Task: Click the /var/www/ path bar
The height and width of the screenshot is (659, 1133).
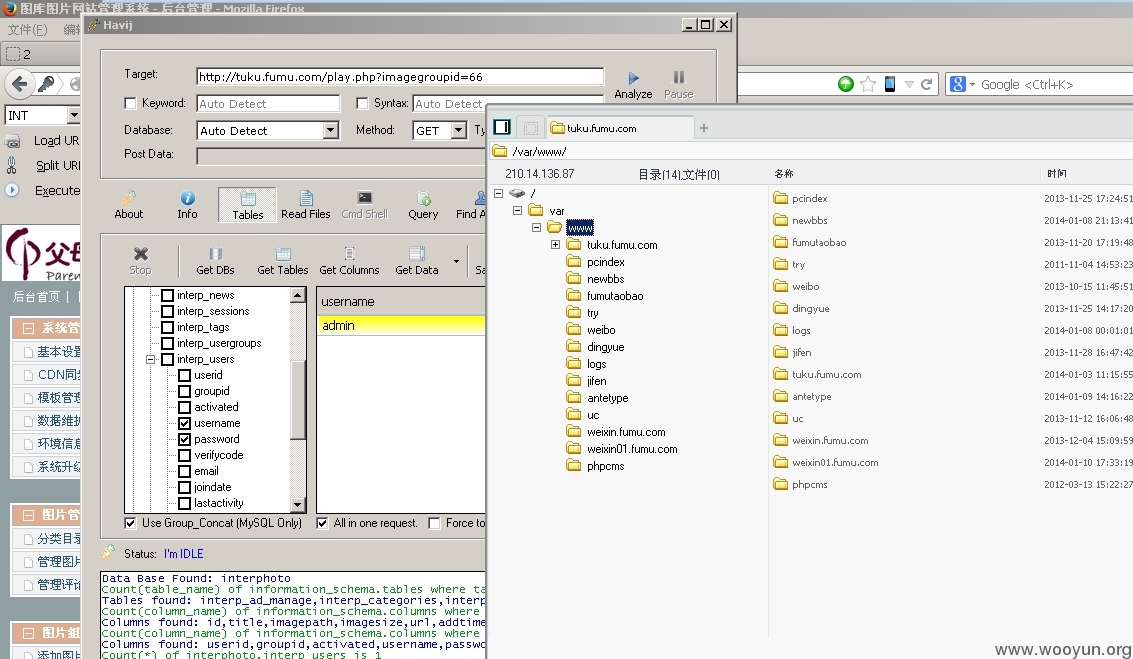Action: [811, 151]
